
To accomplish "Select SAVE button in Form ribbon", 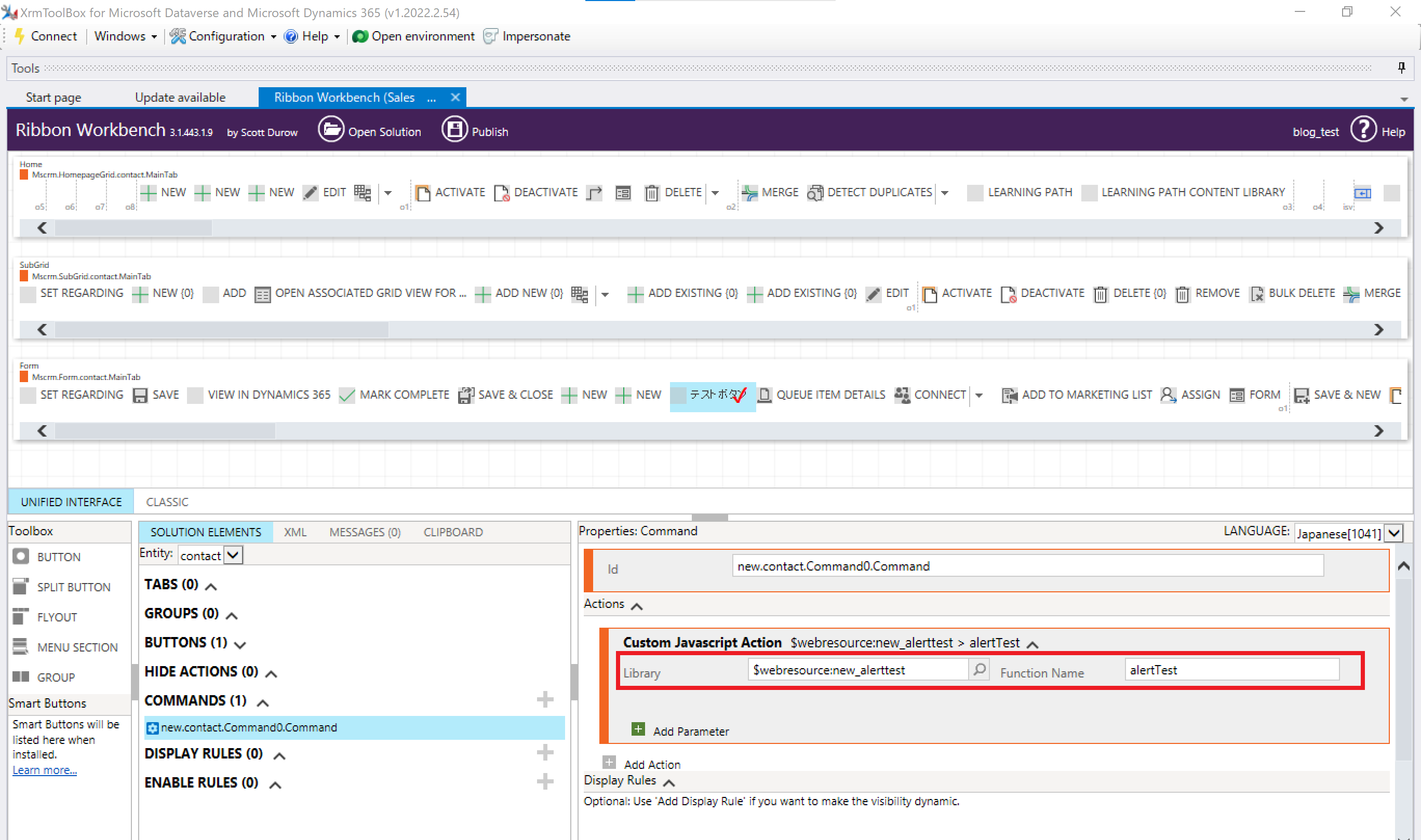I will (x=156, y=395).
